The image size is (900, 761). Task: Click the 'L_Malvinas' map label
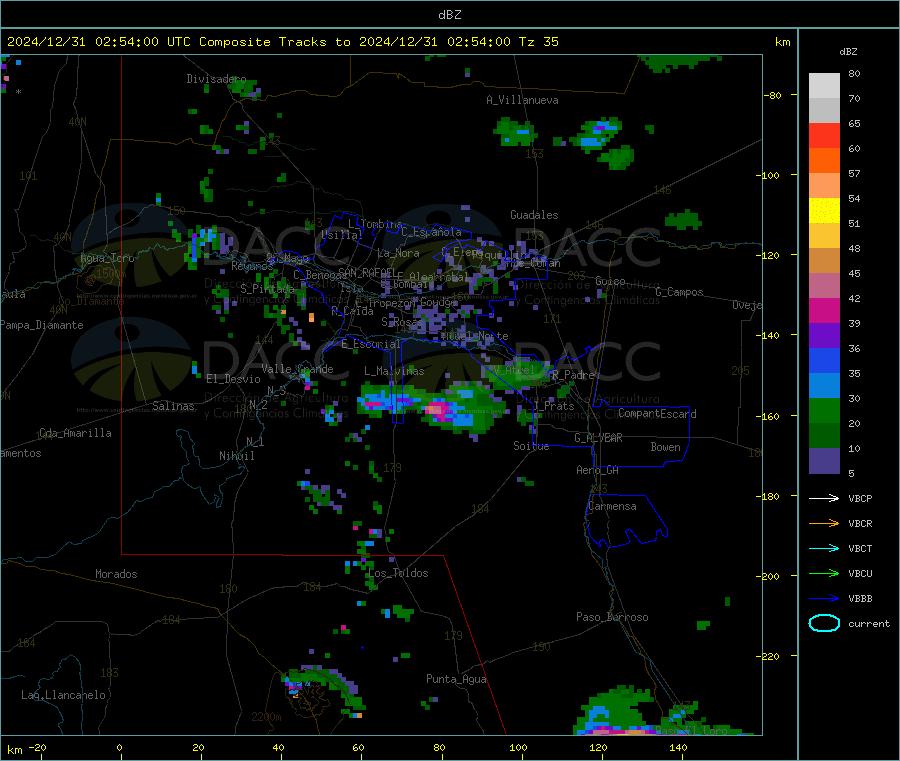394,371
